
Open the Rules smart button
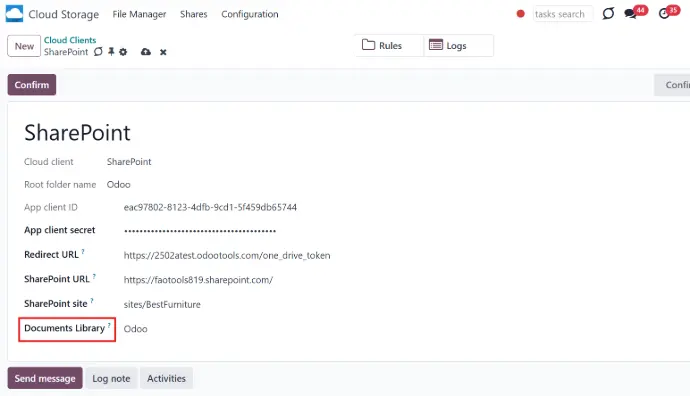(x=389, y=45)
